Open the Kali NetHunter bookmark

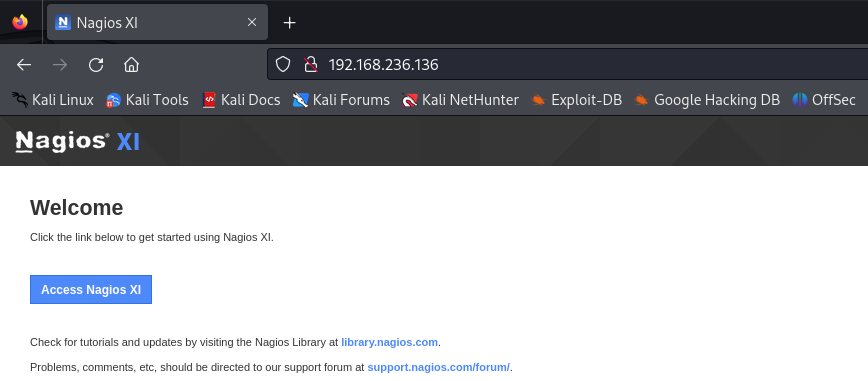pos(461,100)
